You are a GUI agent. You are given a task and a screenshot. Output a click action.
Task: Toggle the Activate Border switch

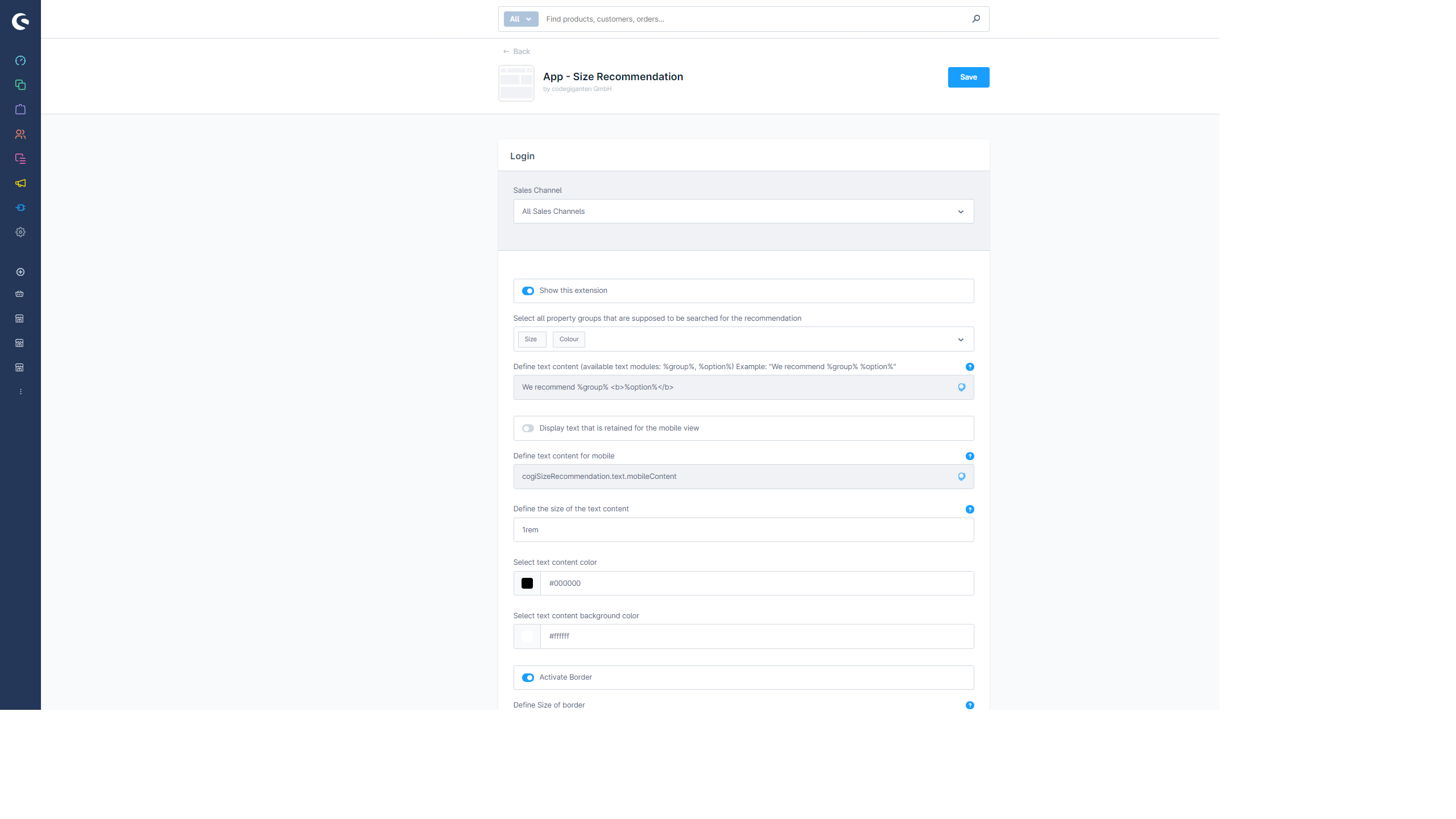pyautogui.click(x=527, y=677)
